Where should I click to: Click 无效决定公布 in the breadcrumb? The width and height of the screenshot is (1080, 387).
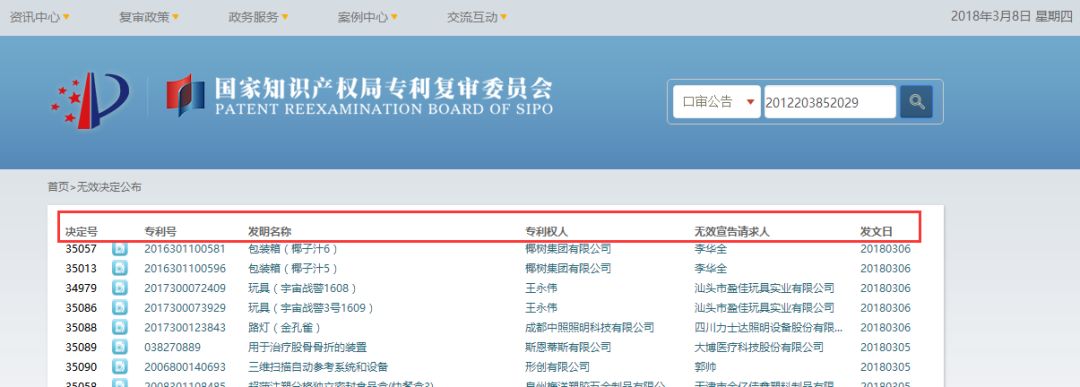(109, 187)
